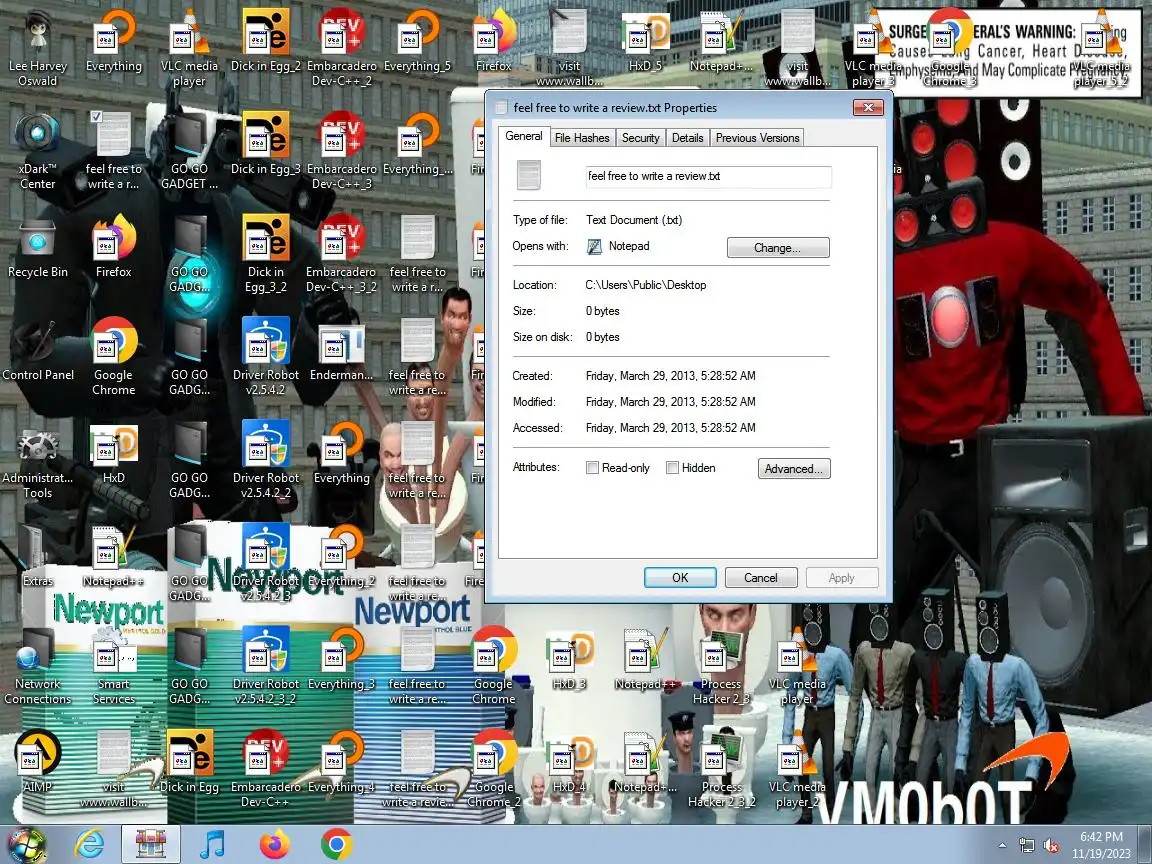This screenshot has width=1152, height=864.
Task: Click Internet Explorer taskbar icon
Action: click(90, 844)
